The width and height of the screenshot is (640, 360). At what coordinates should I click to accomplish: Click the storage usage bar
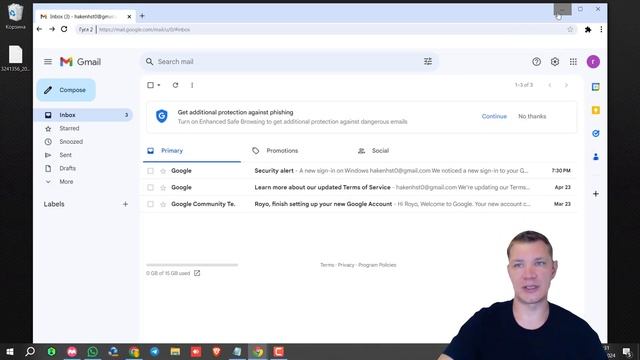click(192, 265)
